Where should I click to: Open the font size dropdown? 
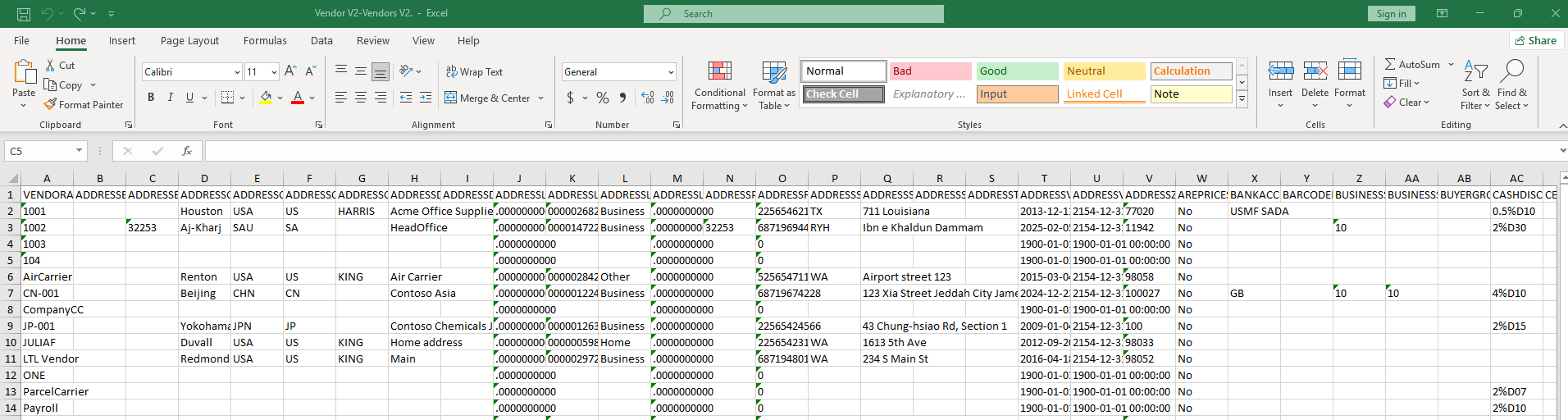[x=274, y=72]
